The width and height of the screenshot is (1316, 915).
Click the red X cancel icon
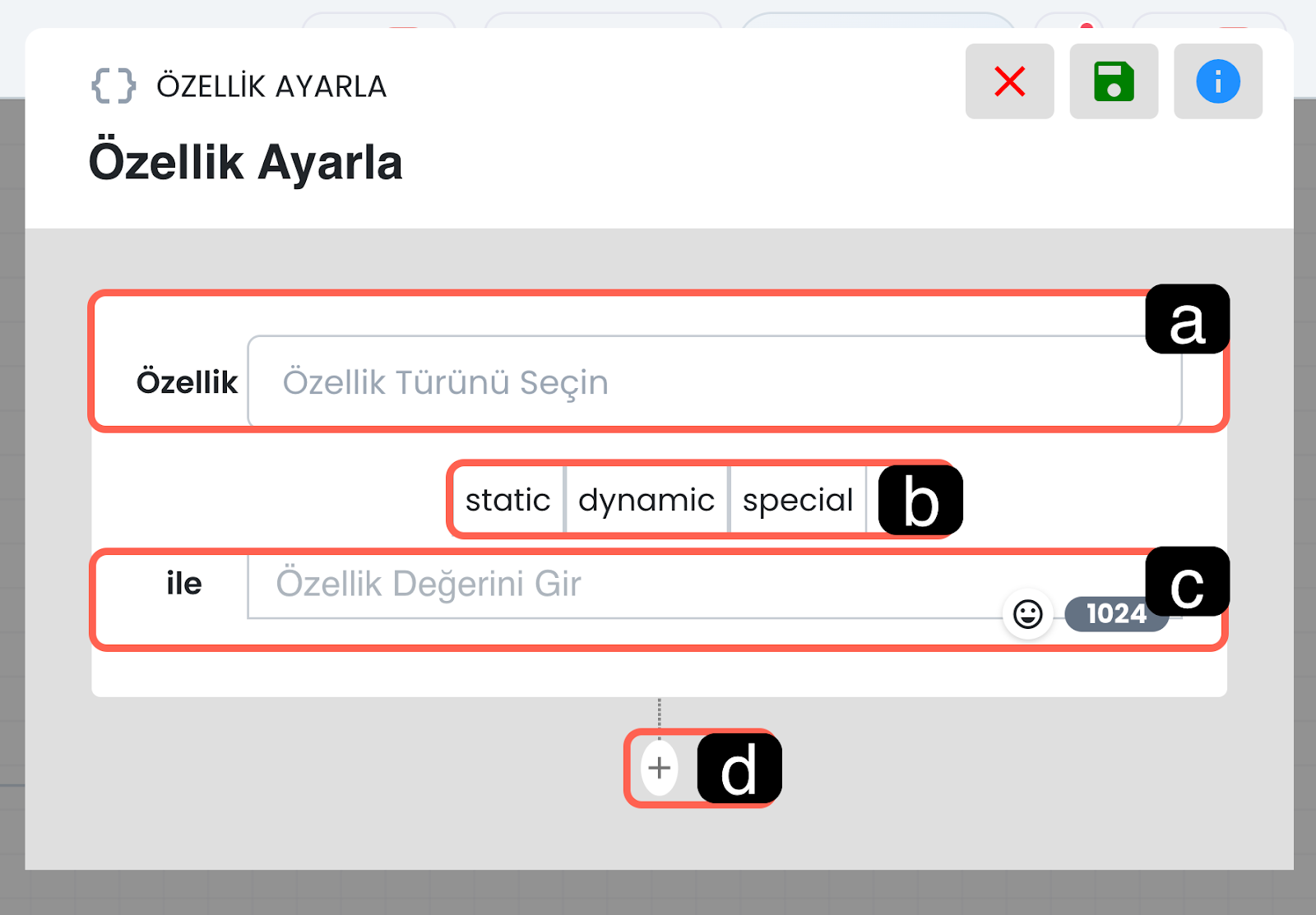click(1009, 81)
